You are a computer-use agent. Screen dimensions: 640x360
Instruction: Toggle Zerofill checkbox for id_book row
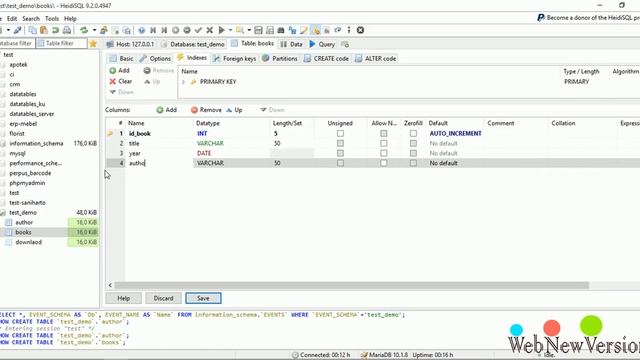tap(413, 133)
